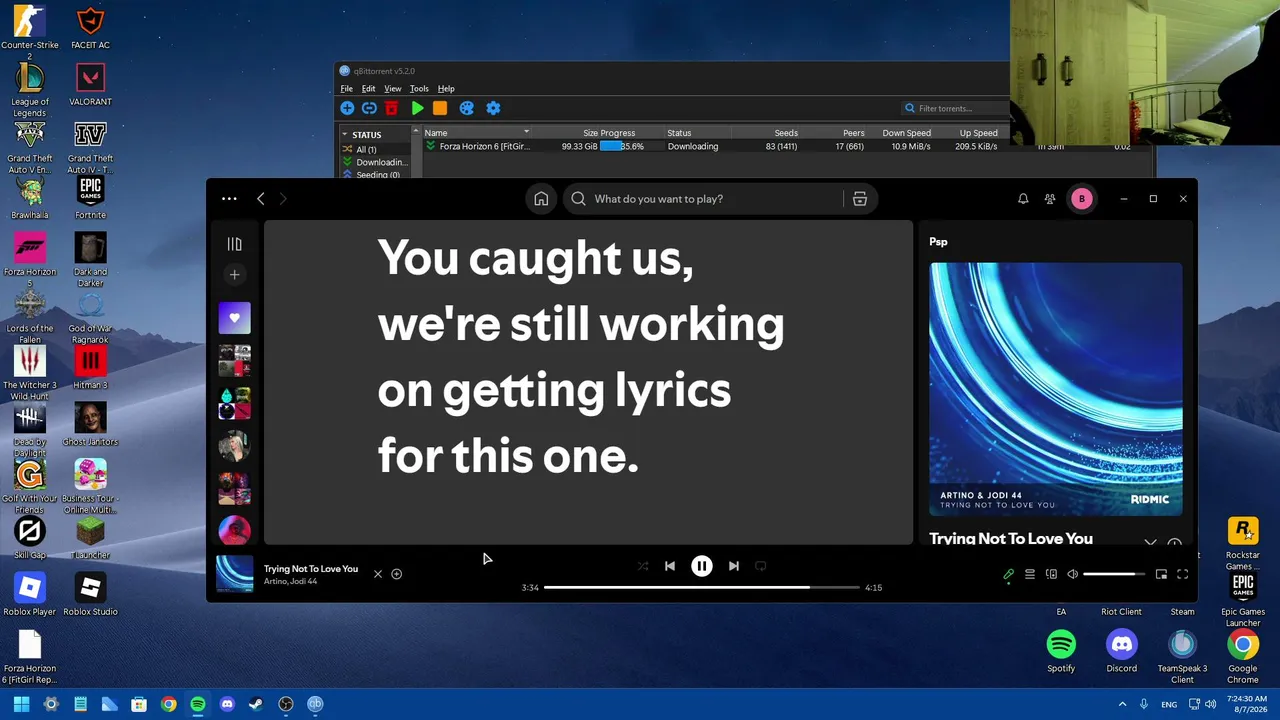Screen dimensions: 1280x720
Task: Open the Spotify play queue
Action: coord(1030,574)
